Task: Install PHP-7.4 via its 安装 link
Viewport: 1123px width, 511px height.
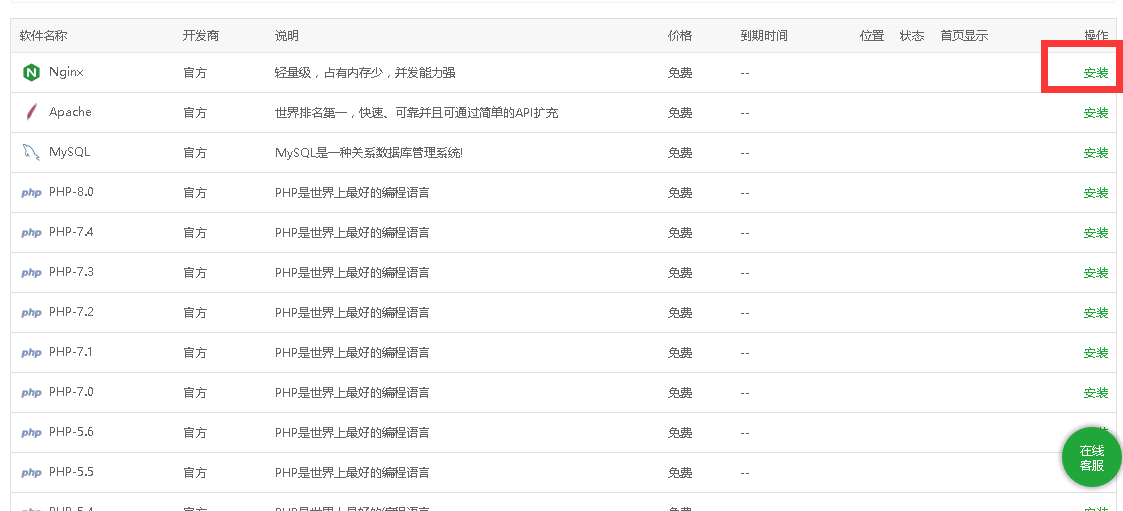Action: coord(1096,233)
